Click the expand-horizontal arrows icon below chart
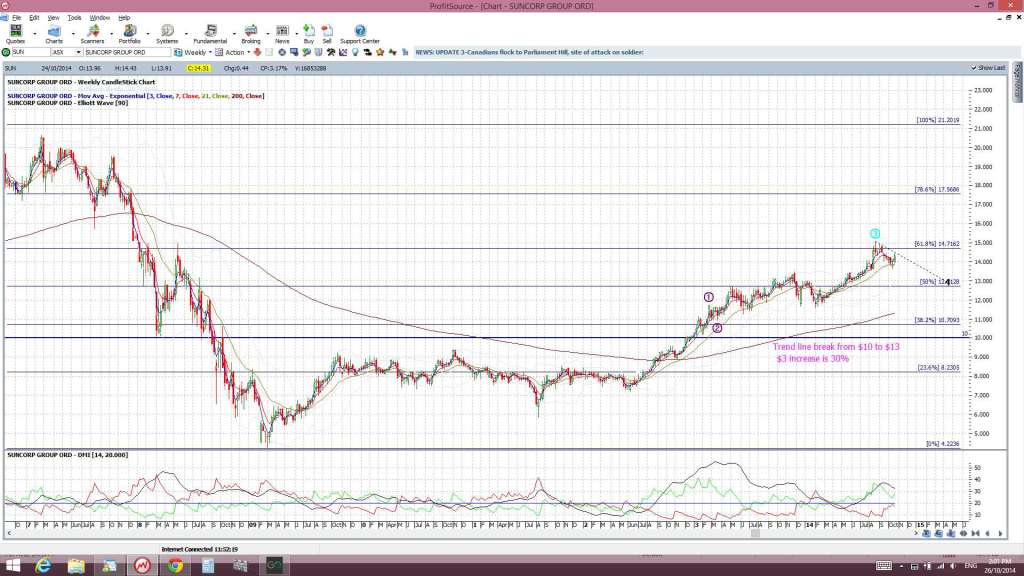Viewport: 1024px width, 576px height. [963, 534]
